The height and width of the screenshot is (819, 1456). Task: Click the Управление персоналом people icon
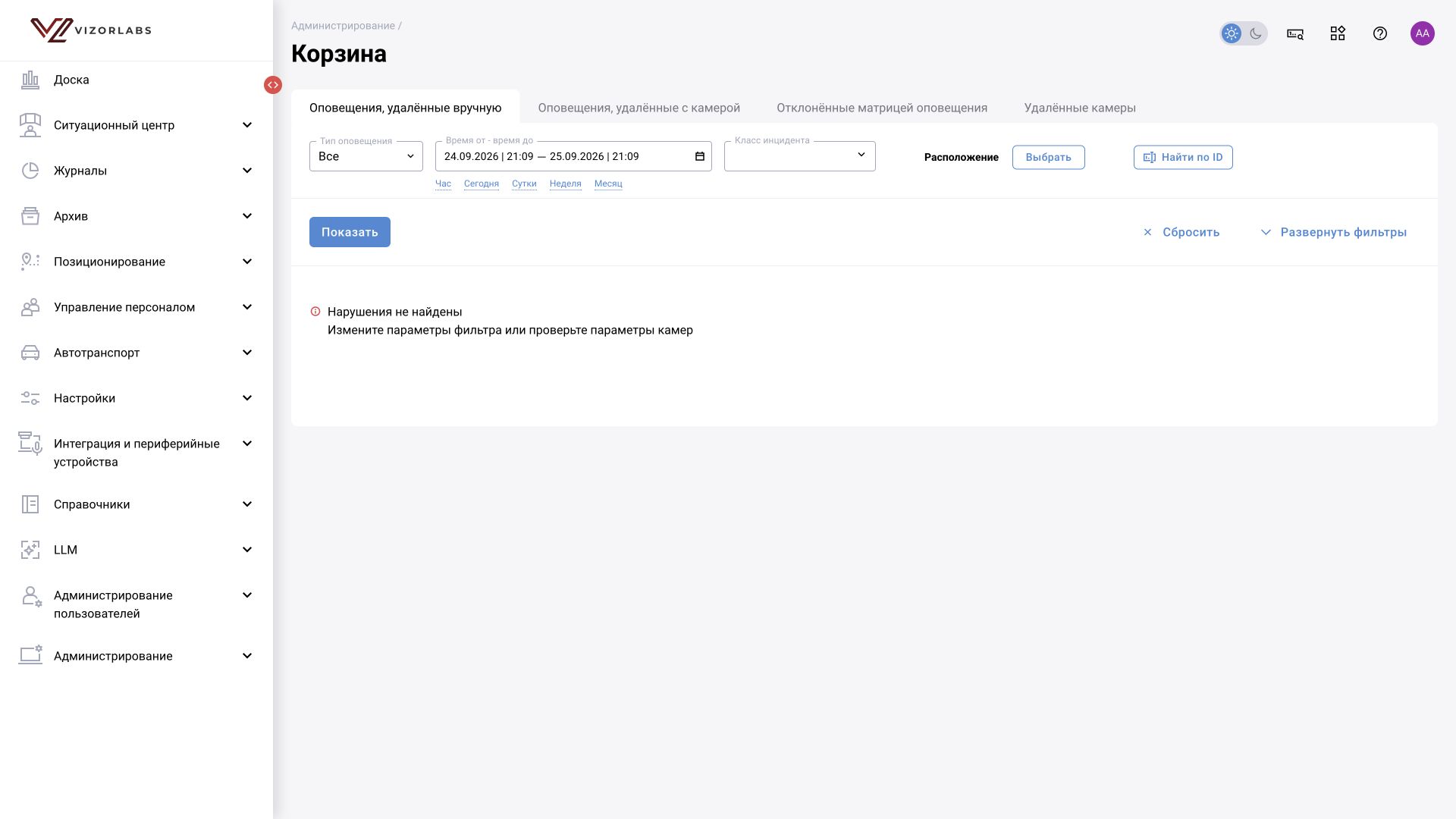(x=30, y=307)
